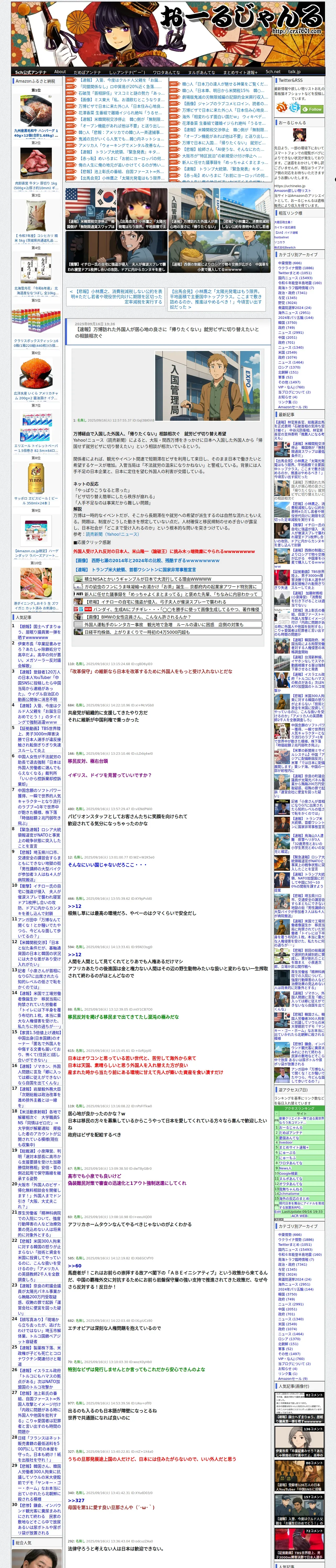The image size is (336, 1568).
Task: Click the >>327 reply anchor
Action: click(76, 1500)
